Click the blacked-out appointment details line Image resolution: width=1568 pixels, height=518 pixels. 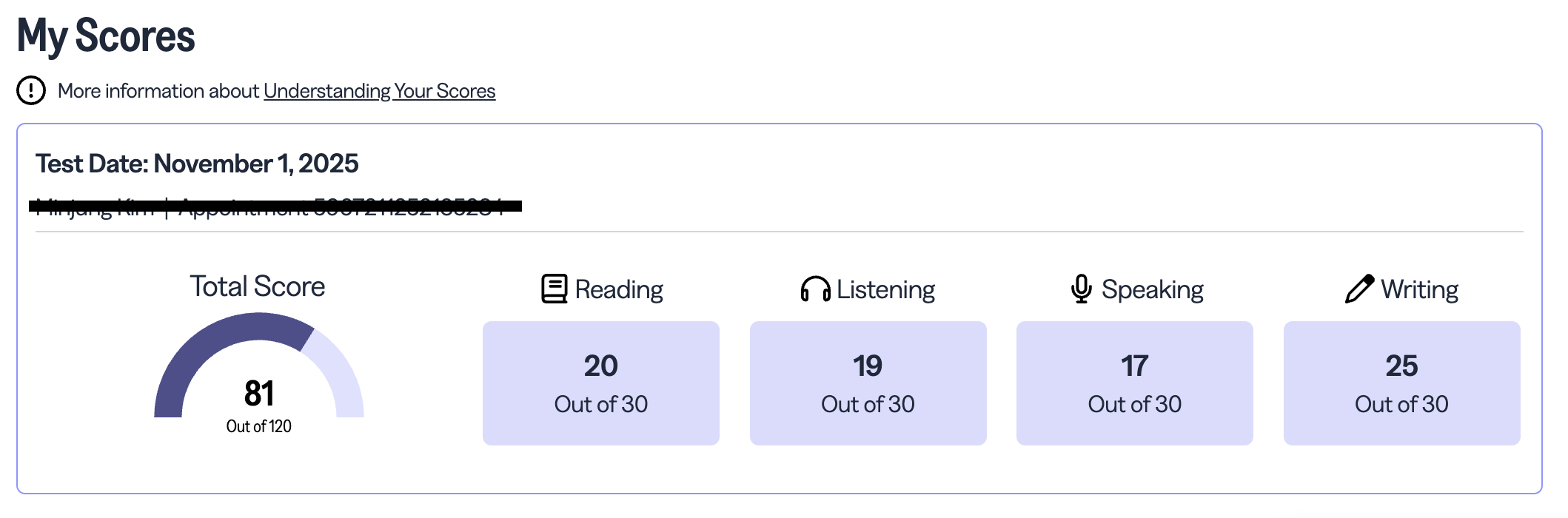(275, 206)
